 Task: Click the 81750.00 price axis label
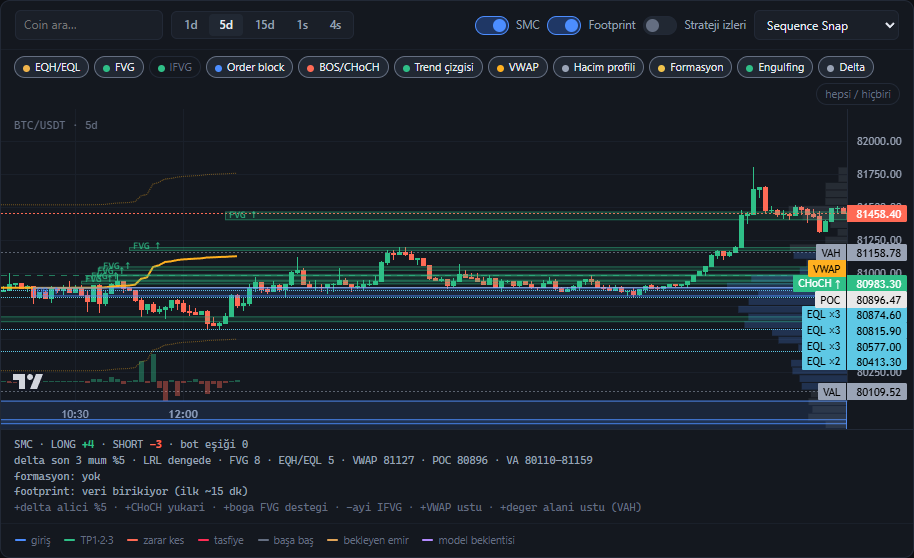point(878,174)
